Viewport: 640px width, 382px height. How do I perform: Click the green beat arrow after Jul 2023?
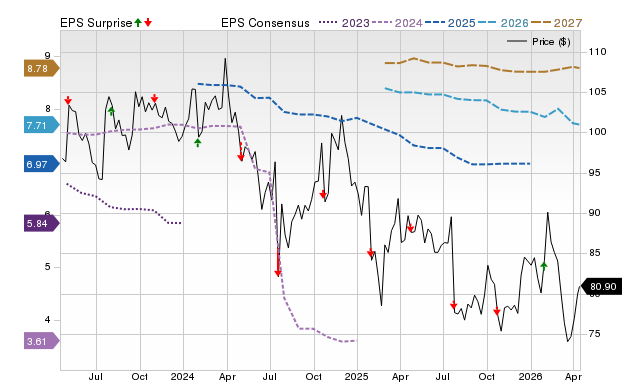tap(111, 111)
